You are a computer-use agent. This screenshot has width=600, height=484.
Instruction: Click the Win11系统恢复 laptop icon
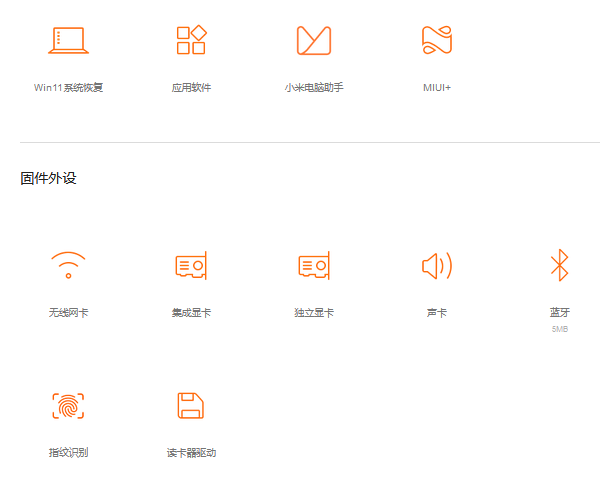tap(68, 41)
